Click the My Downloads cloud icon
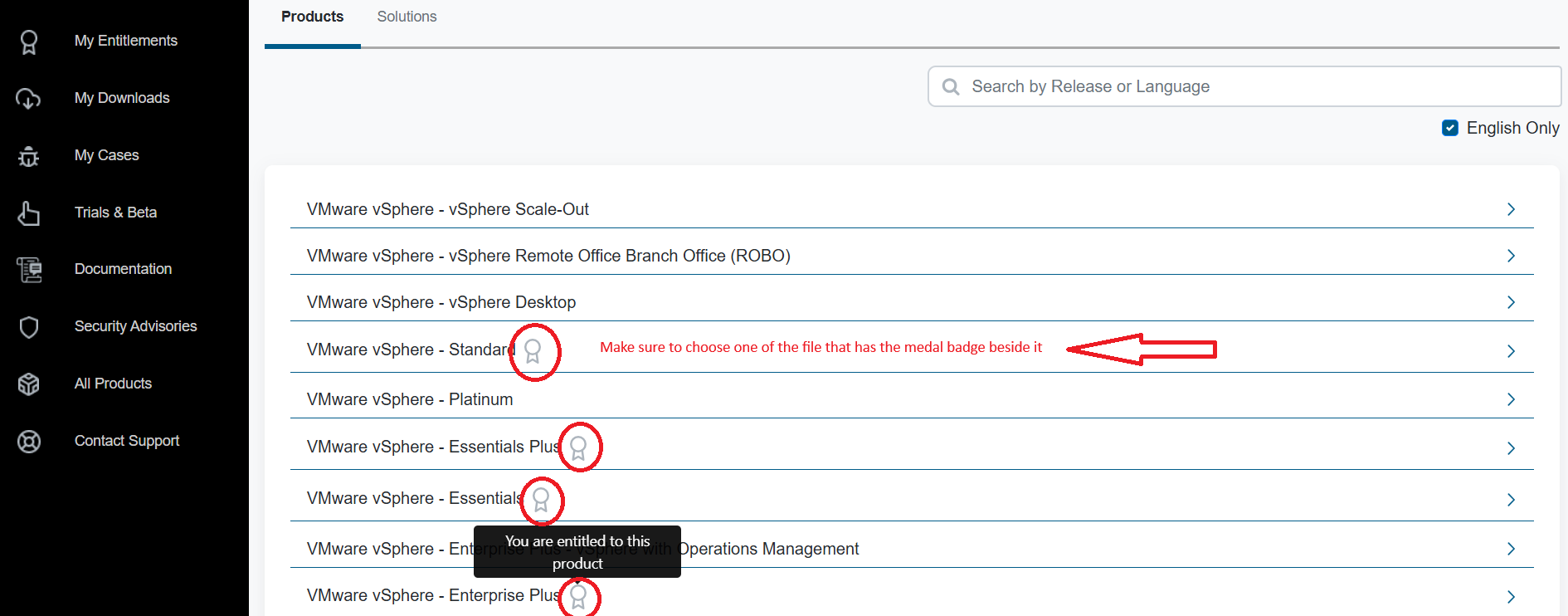Image resolution: width=1568 pixels, height=616 pixels. click(29, 99)
